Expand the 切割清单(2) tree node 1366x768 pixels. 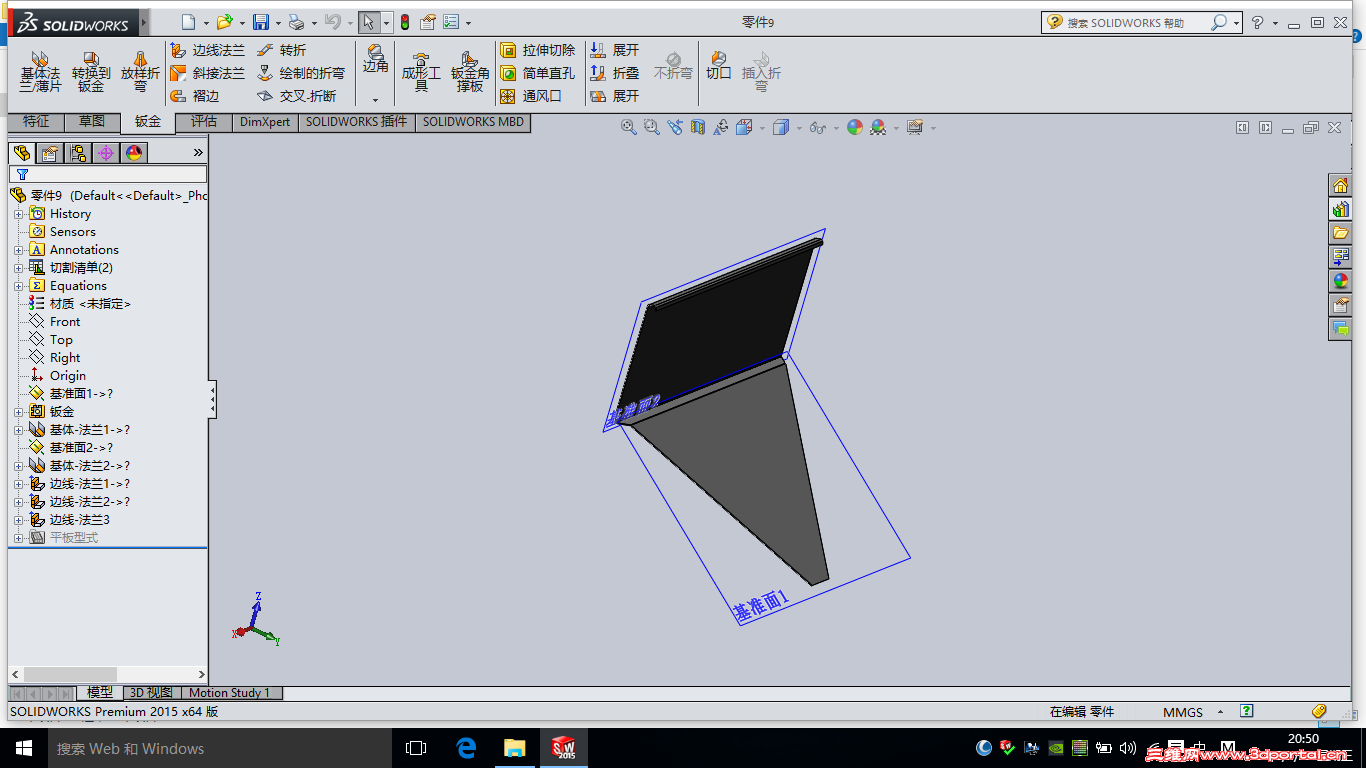[18, 268]
